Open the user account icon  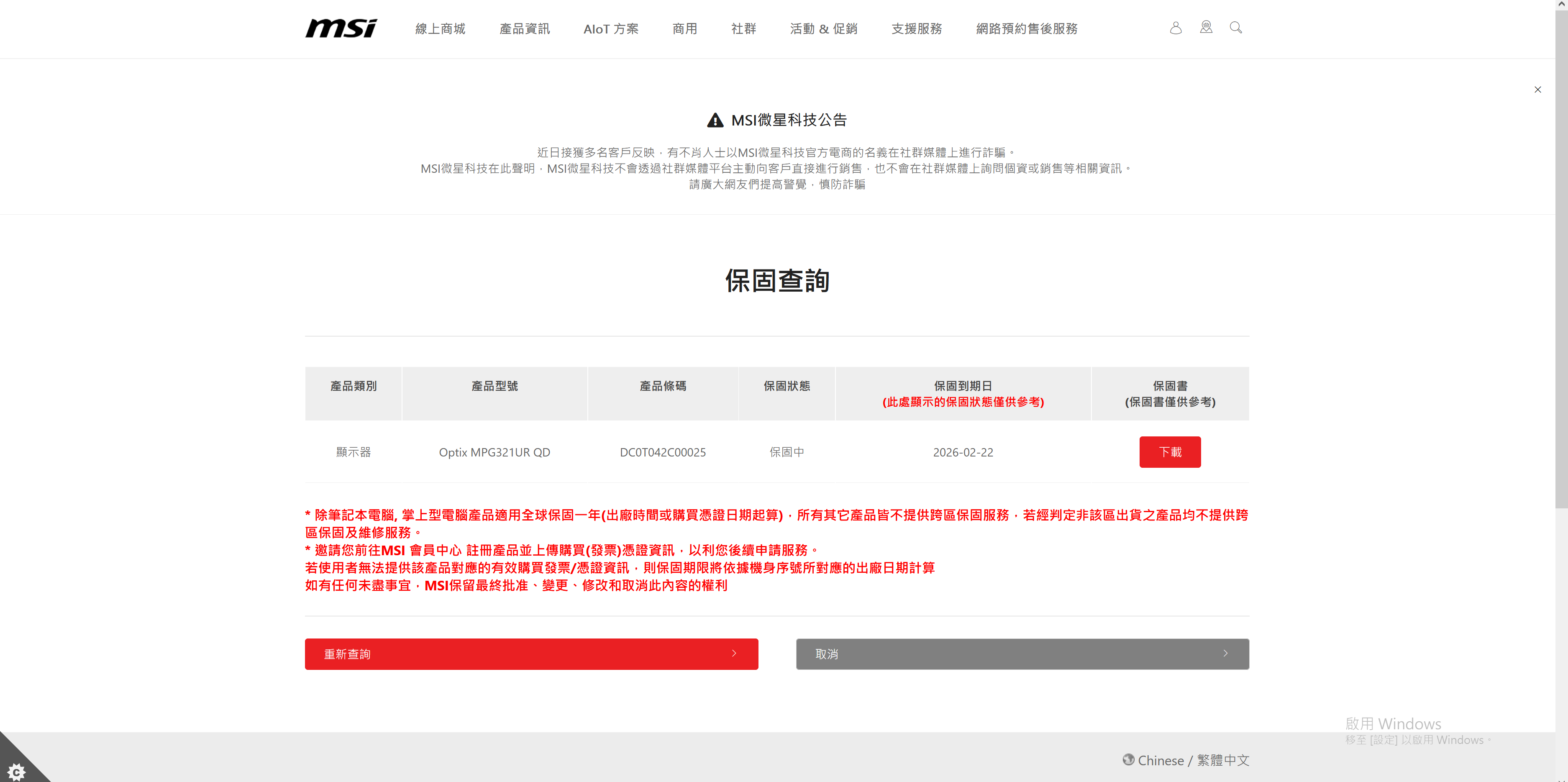pos(1176,28)
